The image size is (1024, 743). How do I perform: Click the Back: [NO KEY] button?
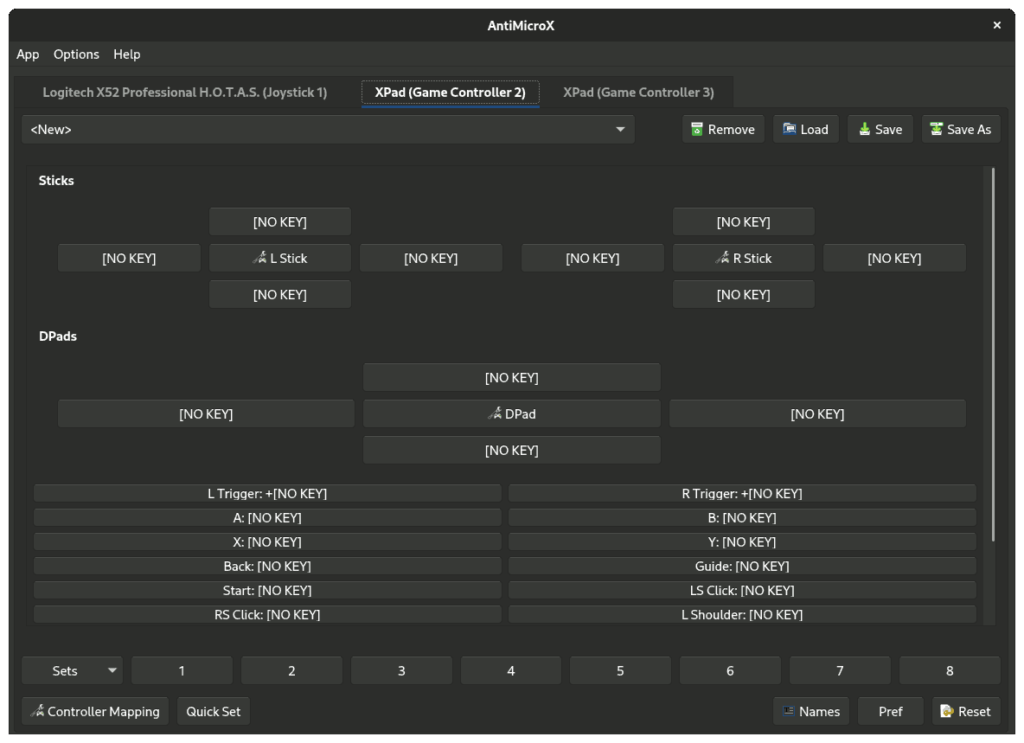pyautogui.click(x=267, y=566)
